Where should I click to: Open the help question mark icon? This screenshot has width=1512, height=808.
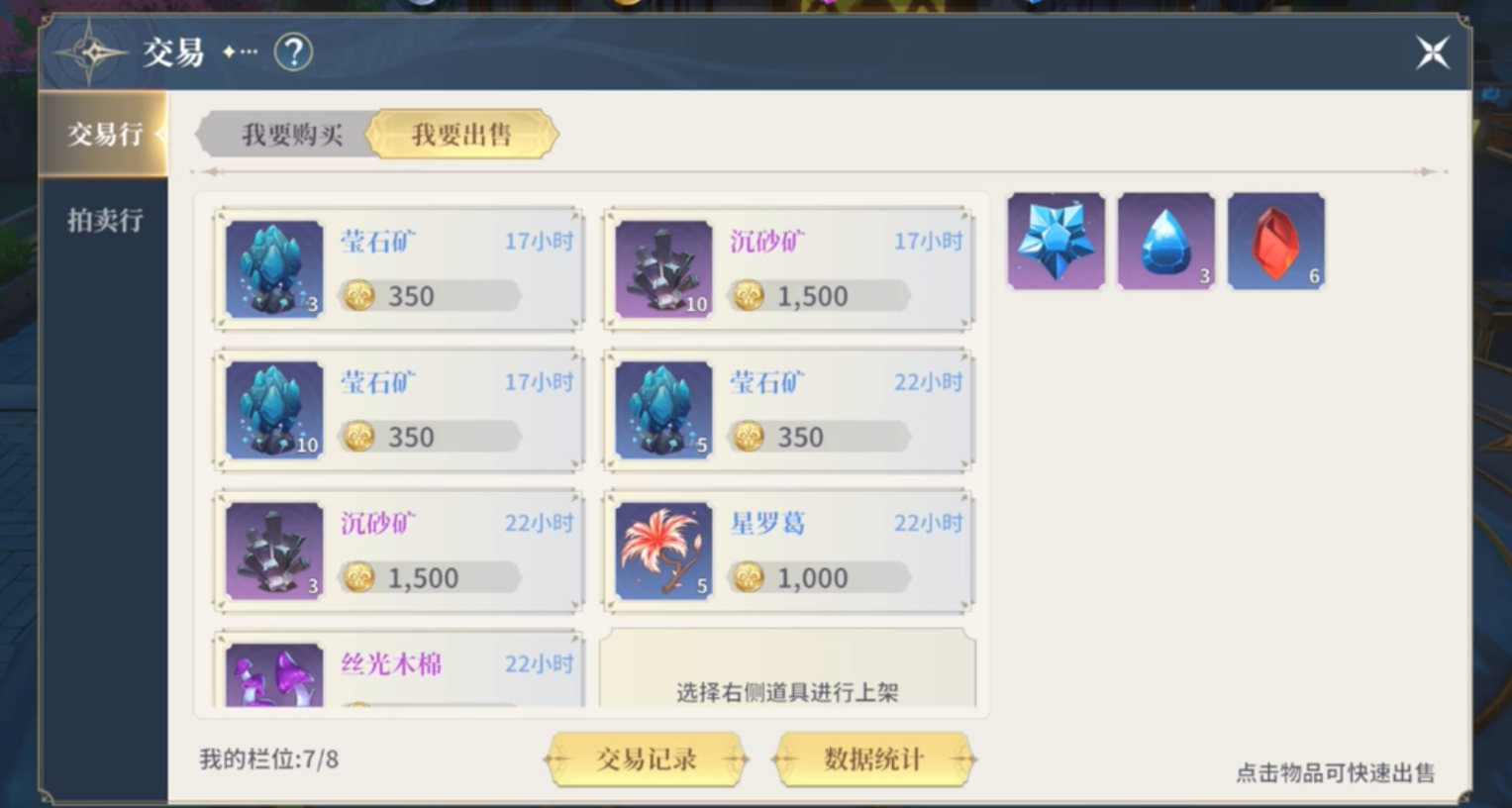293,52
